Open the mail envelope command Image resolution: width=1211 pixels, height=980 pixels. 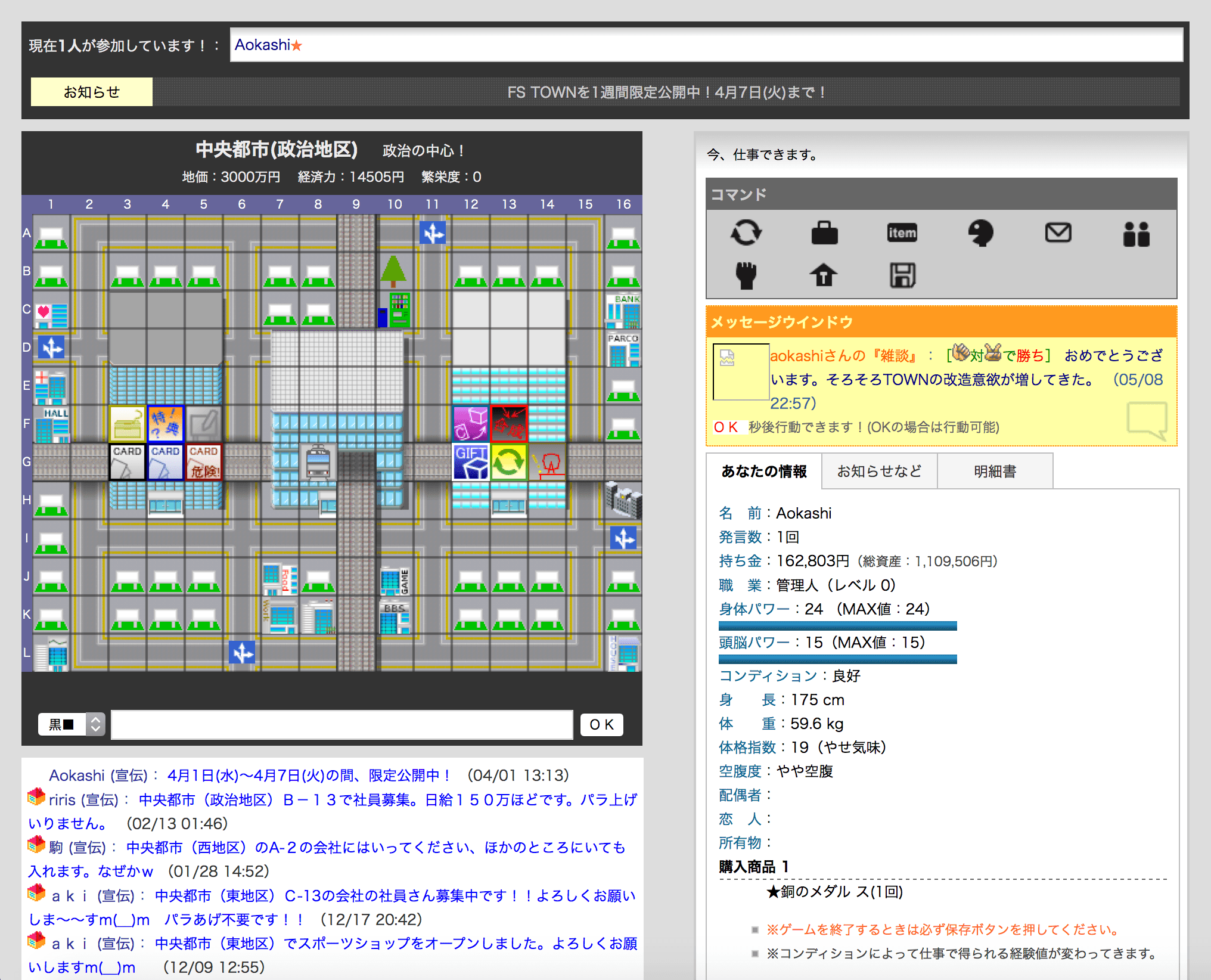click(1058, 232)
